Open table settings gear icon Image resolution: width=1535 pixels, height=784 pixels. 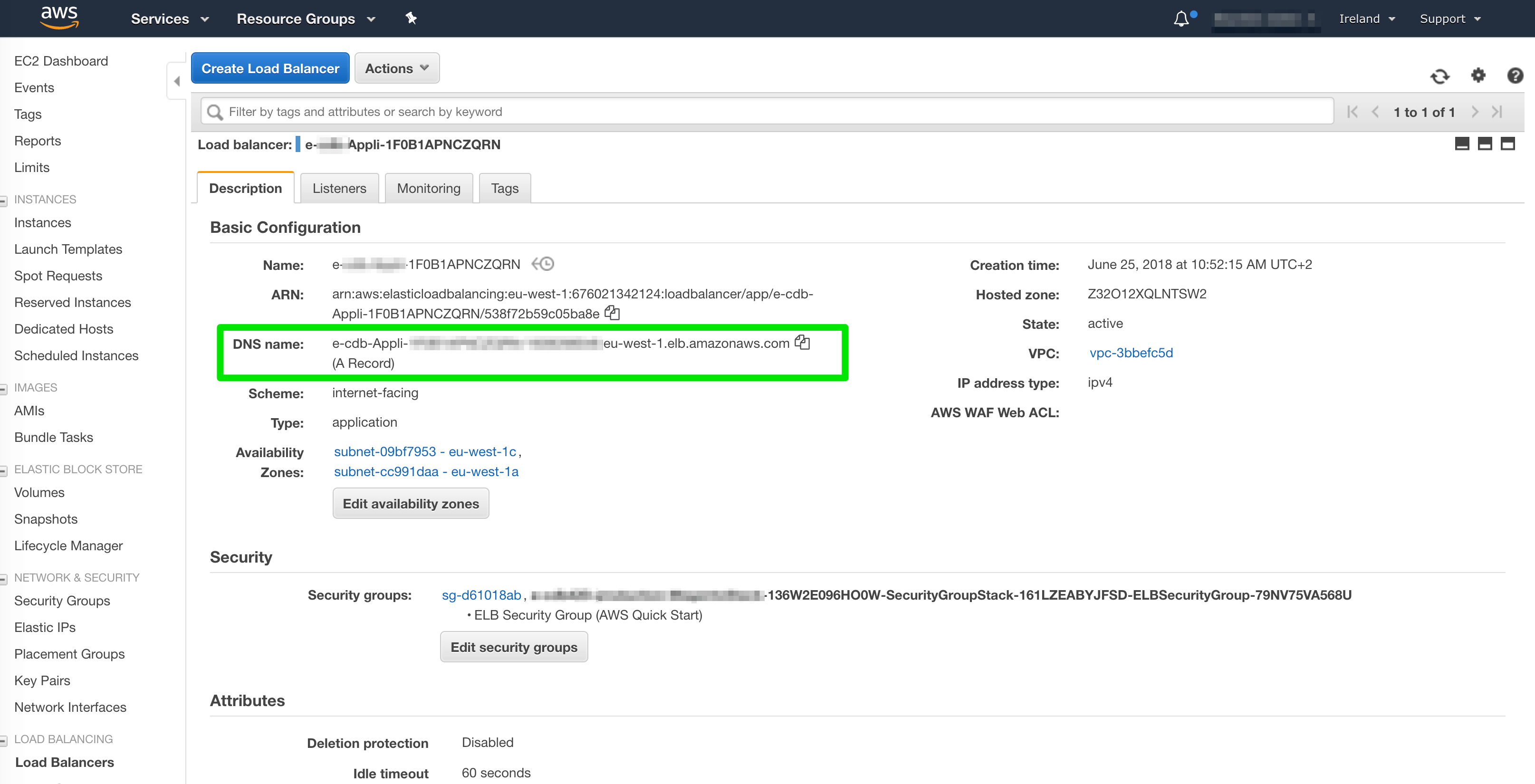click(x=1478, y=76)
